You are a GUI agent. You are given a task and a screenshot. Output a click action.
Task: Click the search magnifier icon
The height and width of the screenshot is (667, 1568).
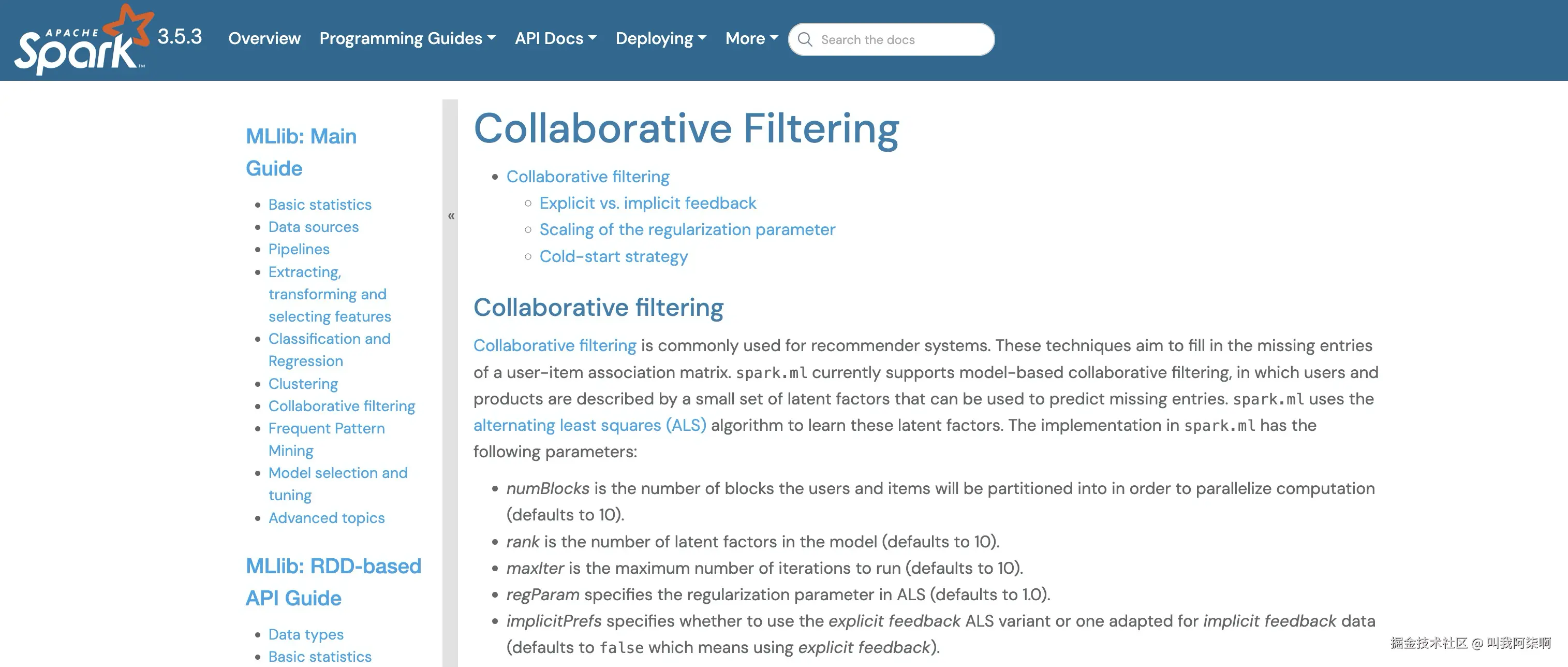[805, 39]
